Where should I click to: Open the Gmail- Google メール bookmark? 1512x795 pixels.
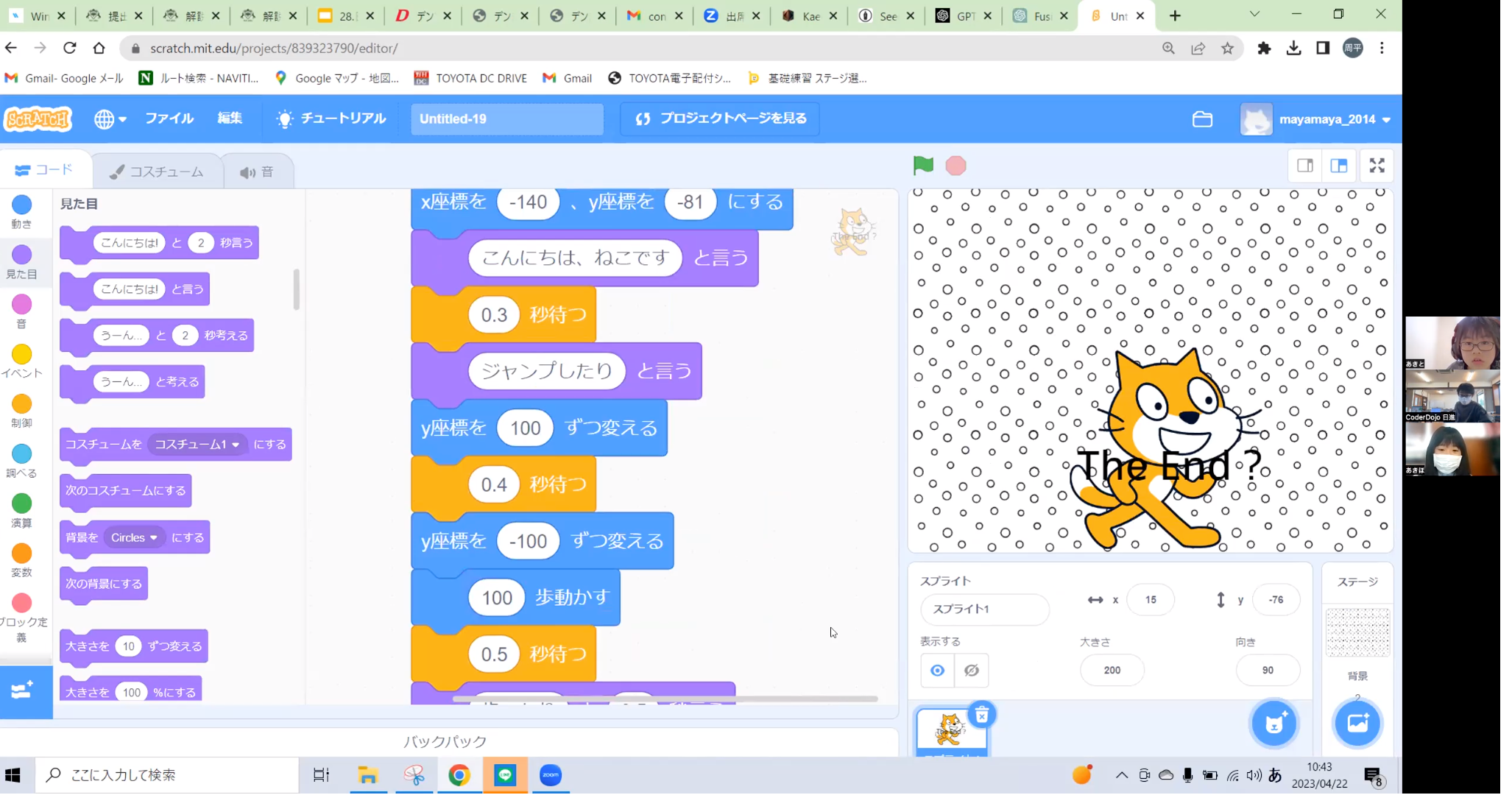[x=64, y=78]
